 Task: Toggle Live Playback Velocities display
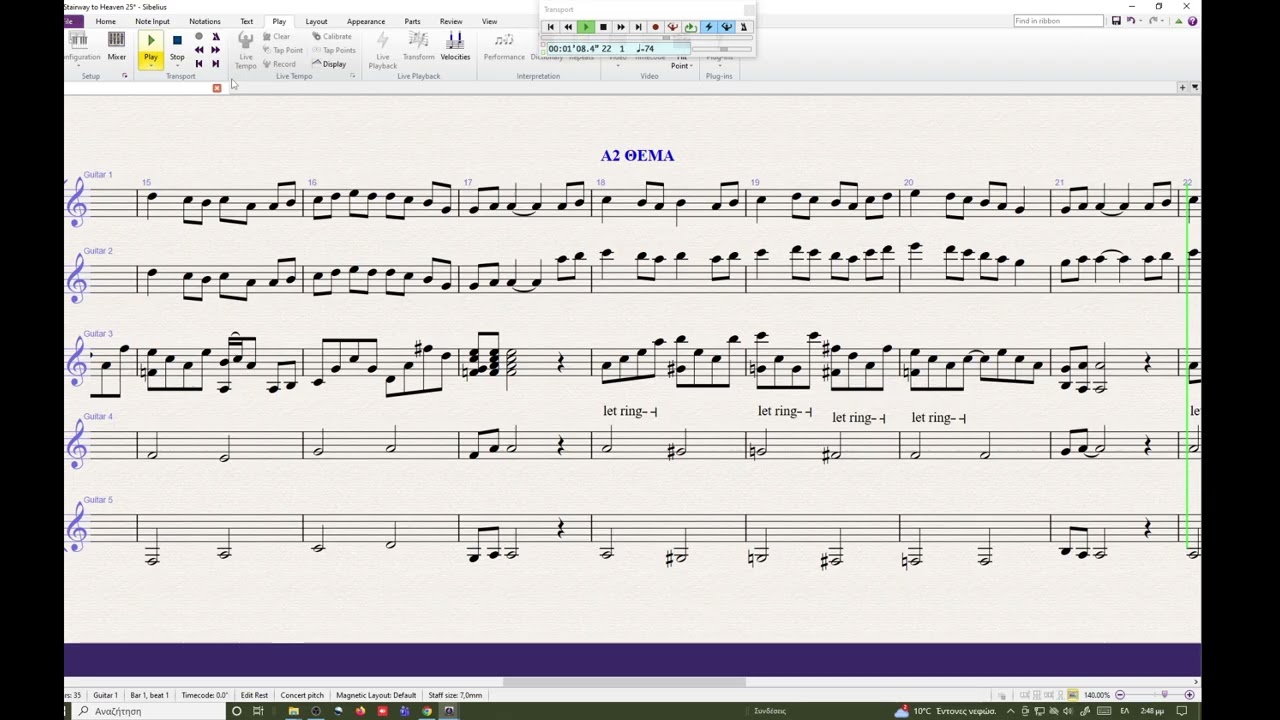tap(455, 45)
